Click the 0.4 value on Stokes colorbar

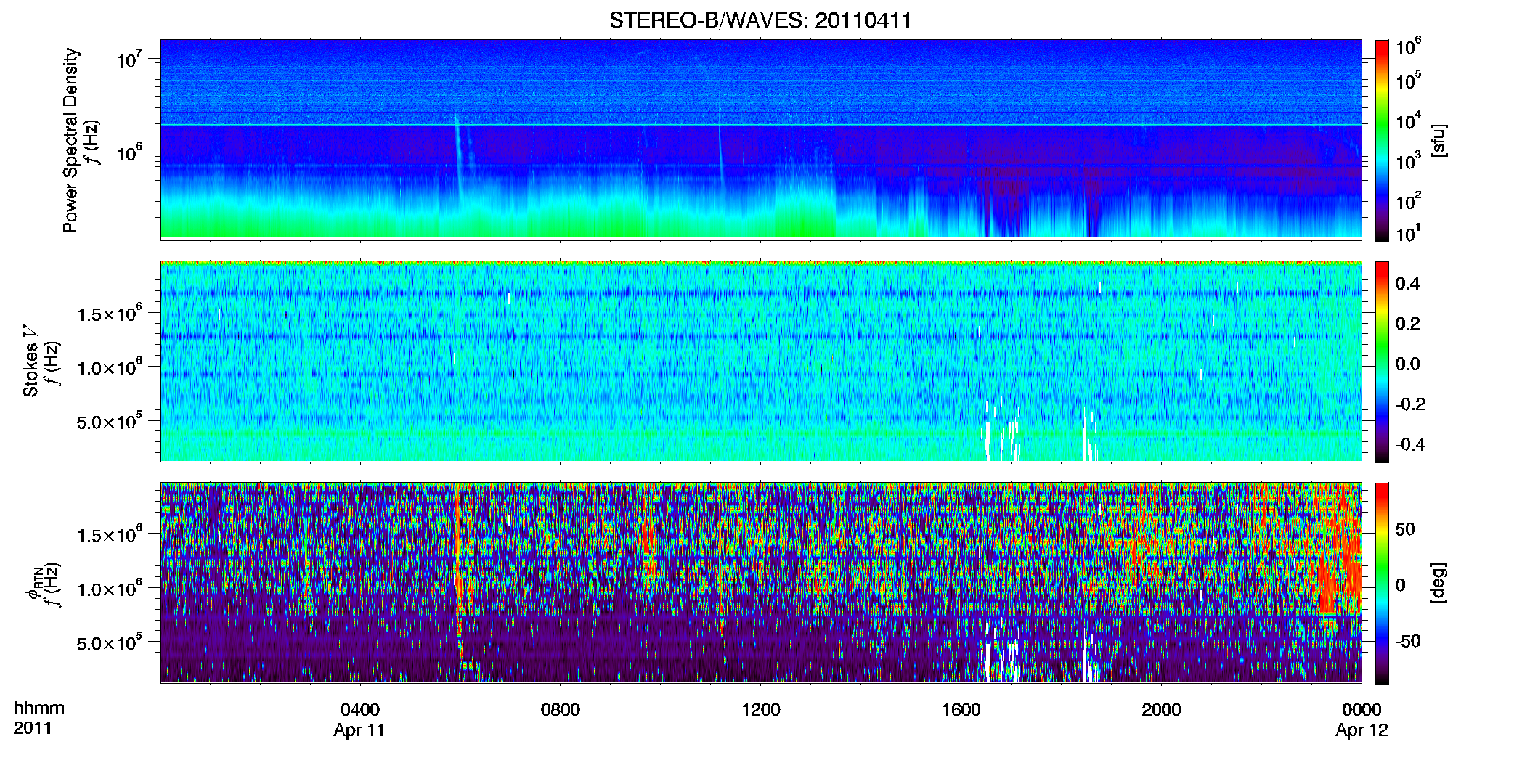click(1407, 284)
